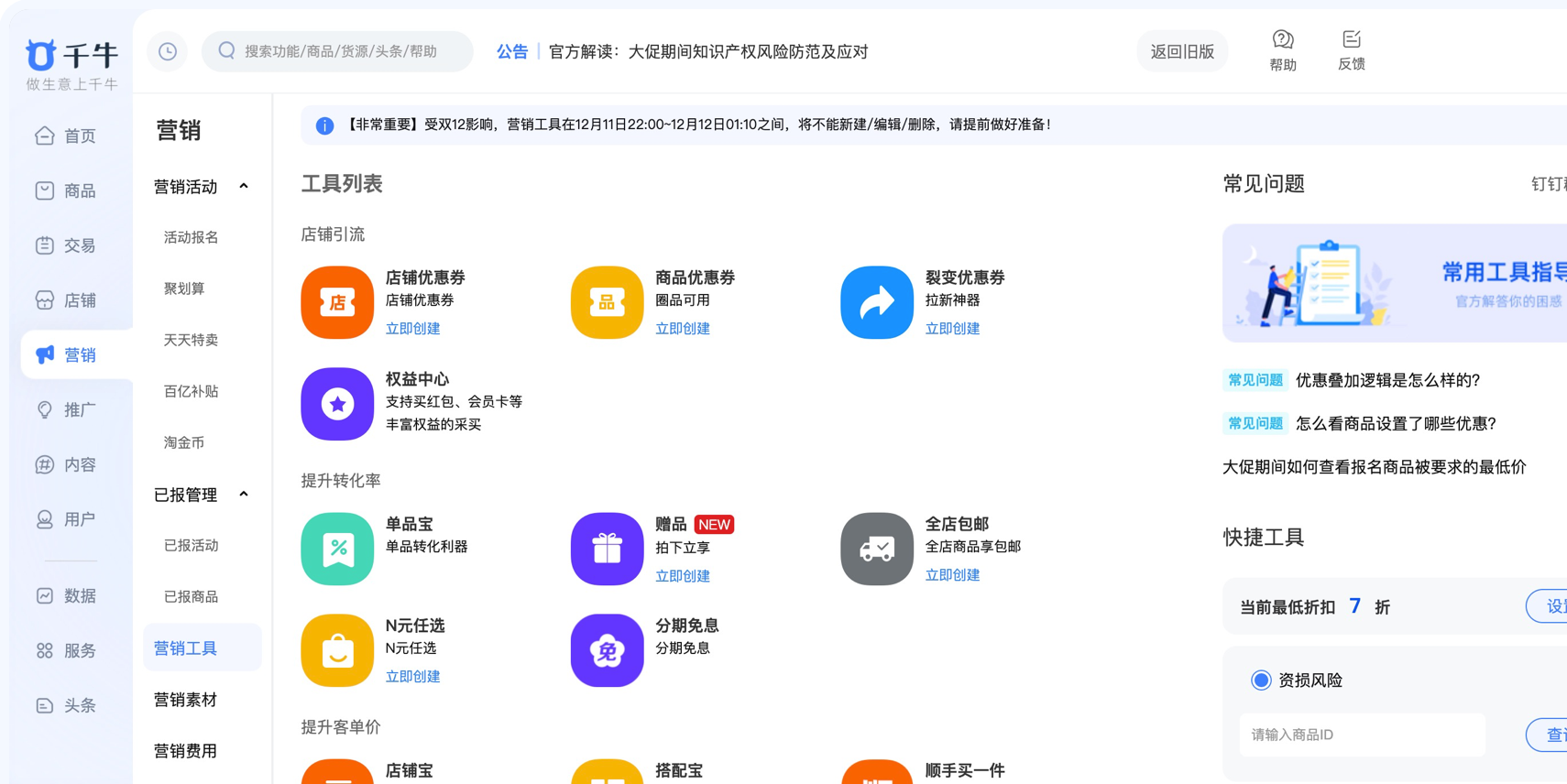Open 聚划算 submenu item
This screenshot has height=784, width=1567.
184,289
